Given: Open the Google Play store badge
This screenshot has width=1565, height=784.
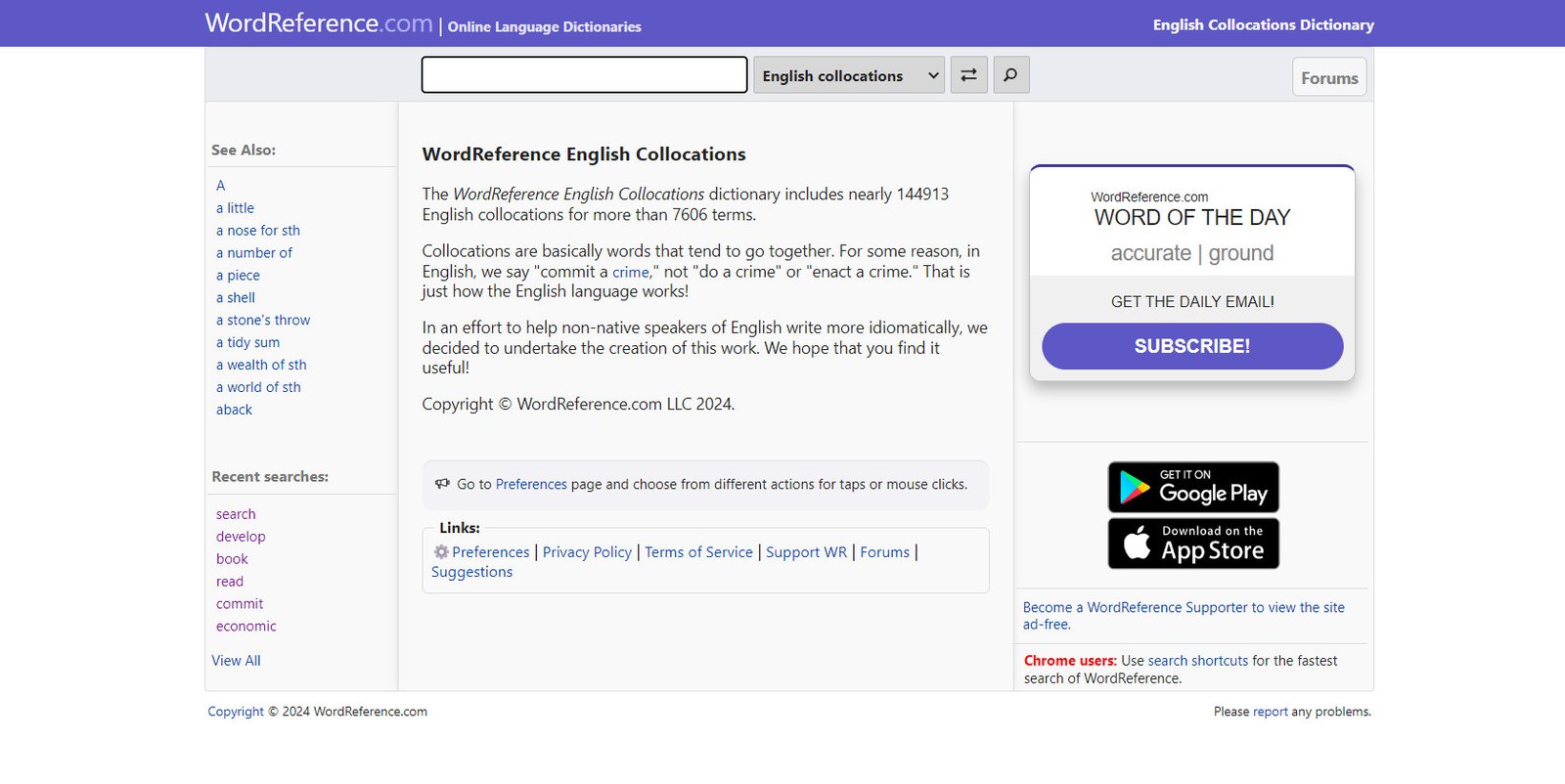Looking at the screenshot, I should point(1193,487).
